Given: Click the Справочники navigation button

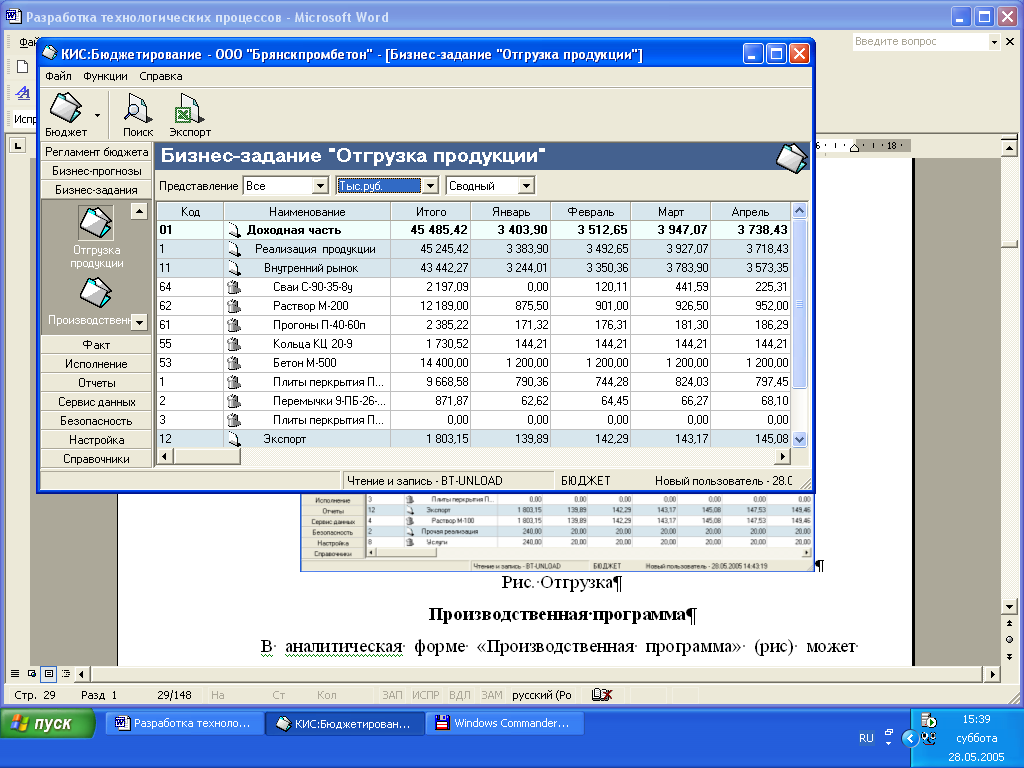Looking at the screenshot, I should (96, 459).
